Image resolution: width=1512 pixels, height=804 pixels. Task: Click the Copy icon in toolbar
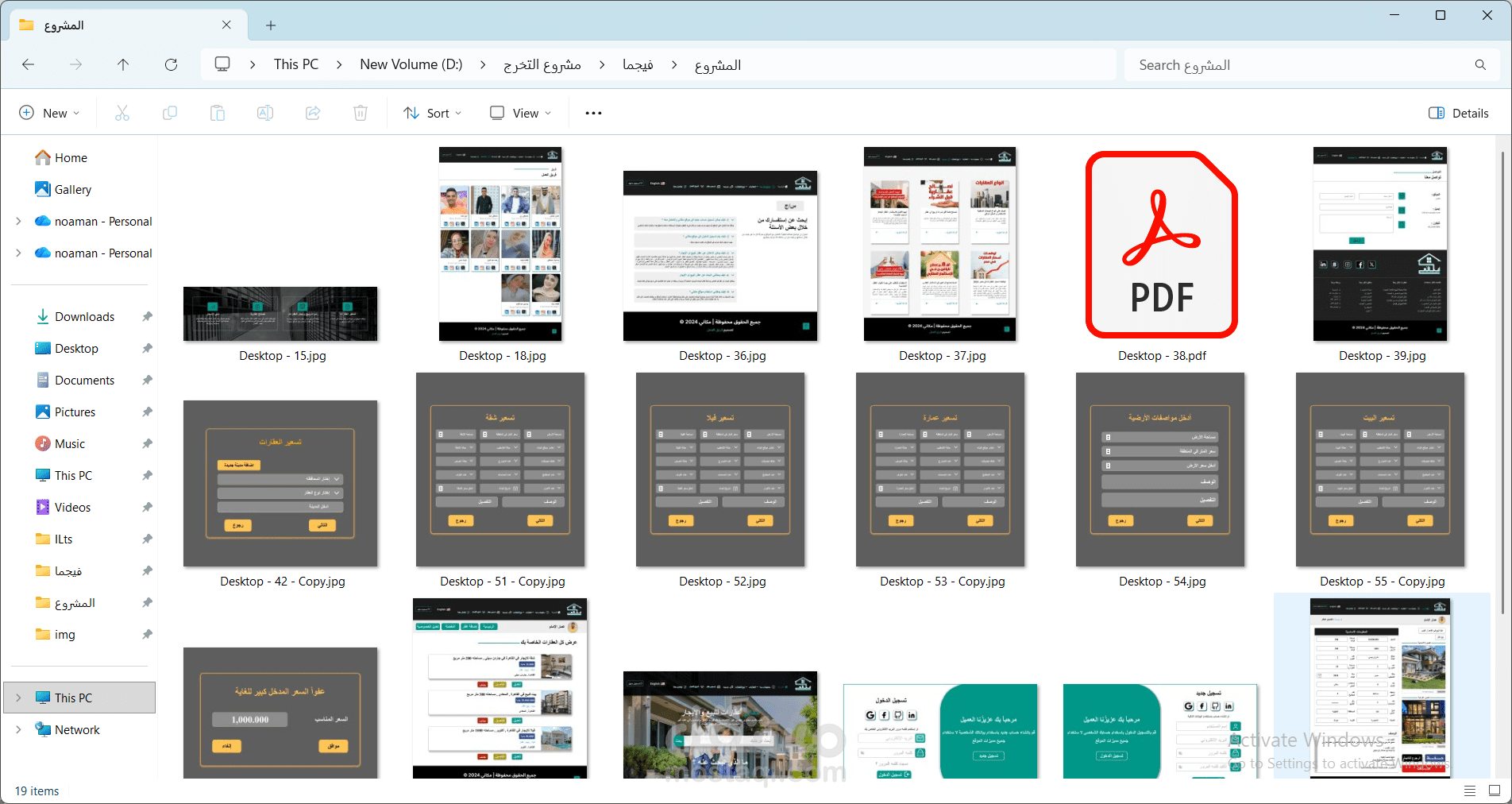[170, 113]
